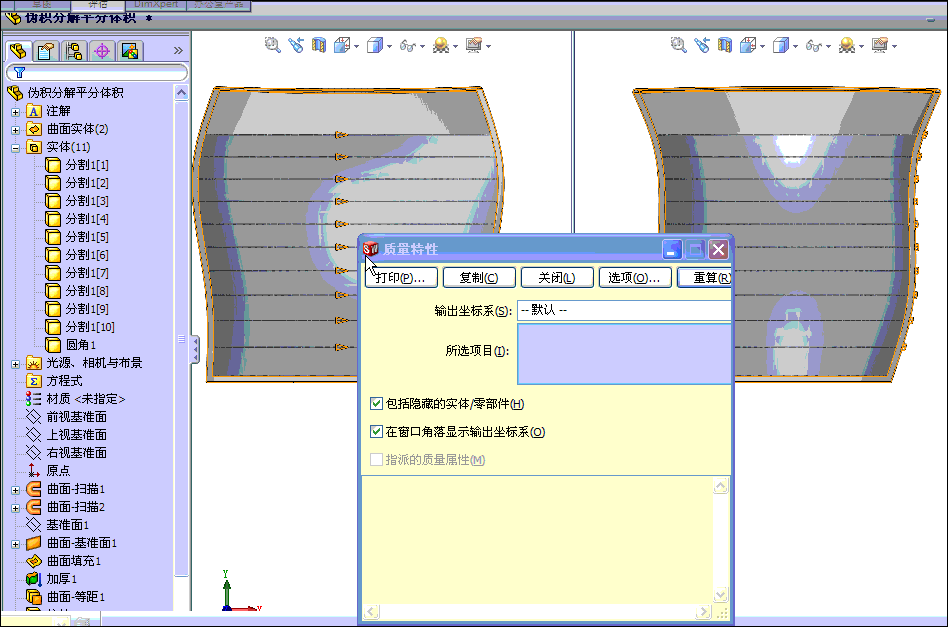Open 选项(O)... in mass properties
This screenshot has width=948, height=627.
(x=635, y=278)
